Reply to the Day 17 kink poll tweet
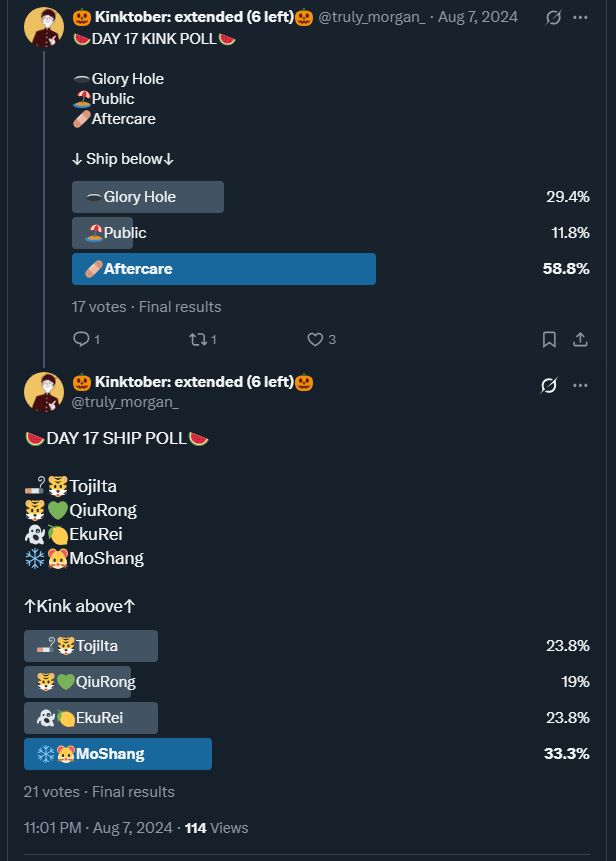 [82, 339]
